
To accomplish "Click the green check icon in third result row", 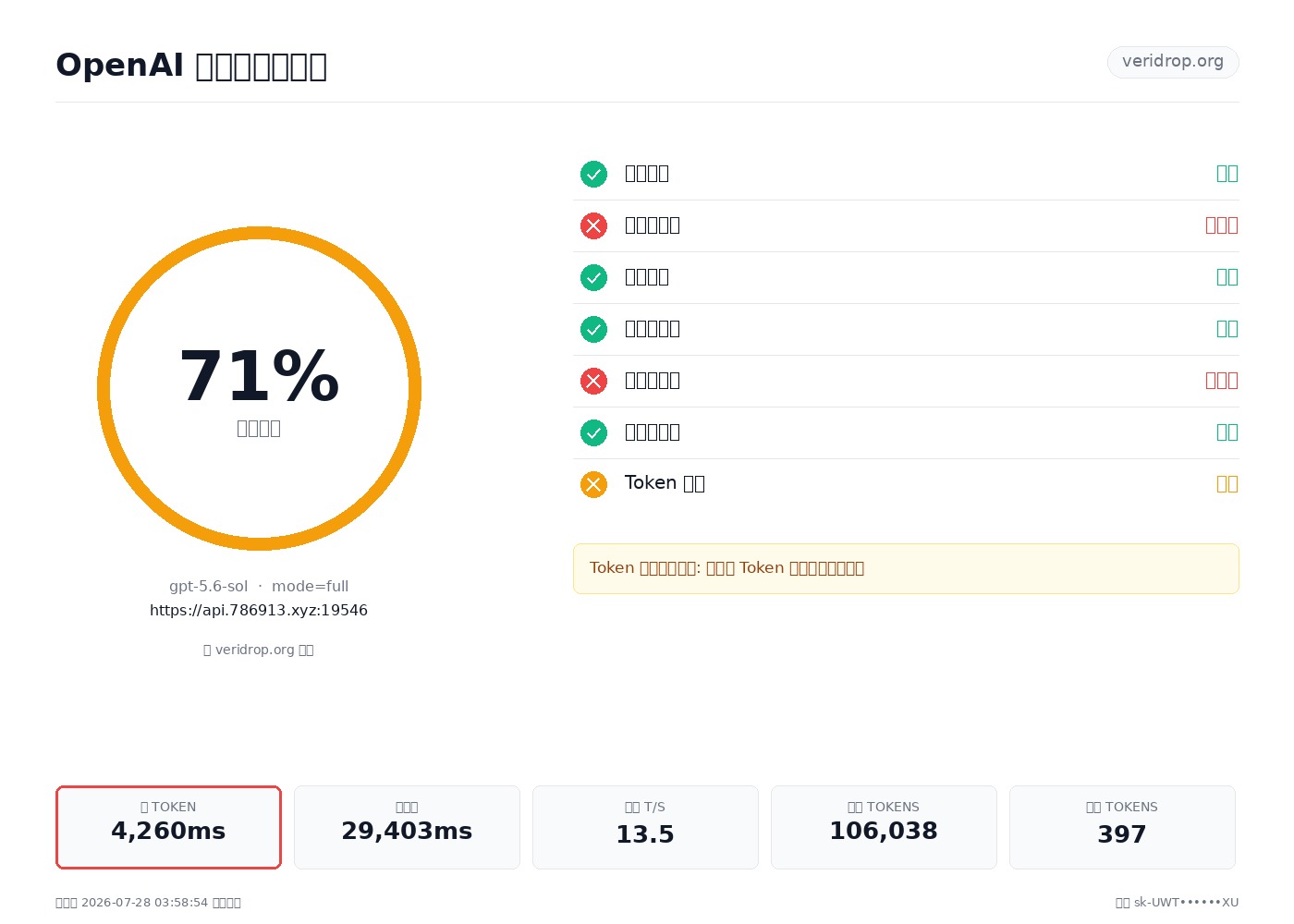I will (x=593, y=277).
